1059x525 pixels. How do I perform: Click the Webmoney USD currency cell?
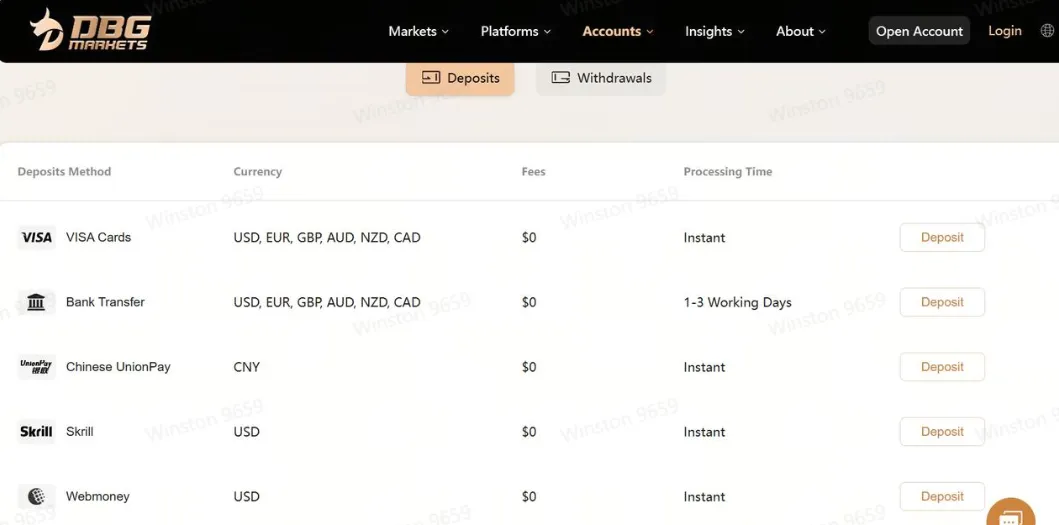pos(247,497)
